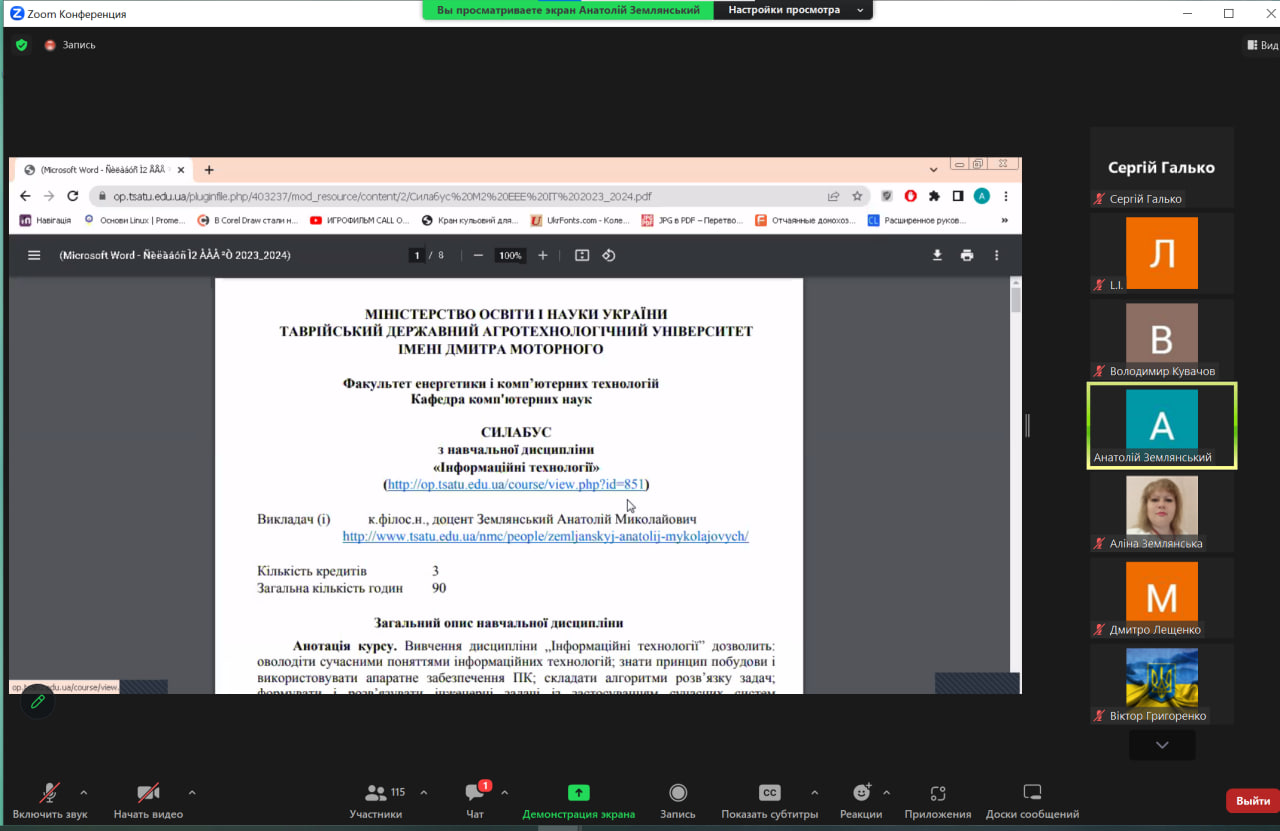
Task: Select Володимир Кувачов participant tile
Action: 1161,340
